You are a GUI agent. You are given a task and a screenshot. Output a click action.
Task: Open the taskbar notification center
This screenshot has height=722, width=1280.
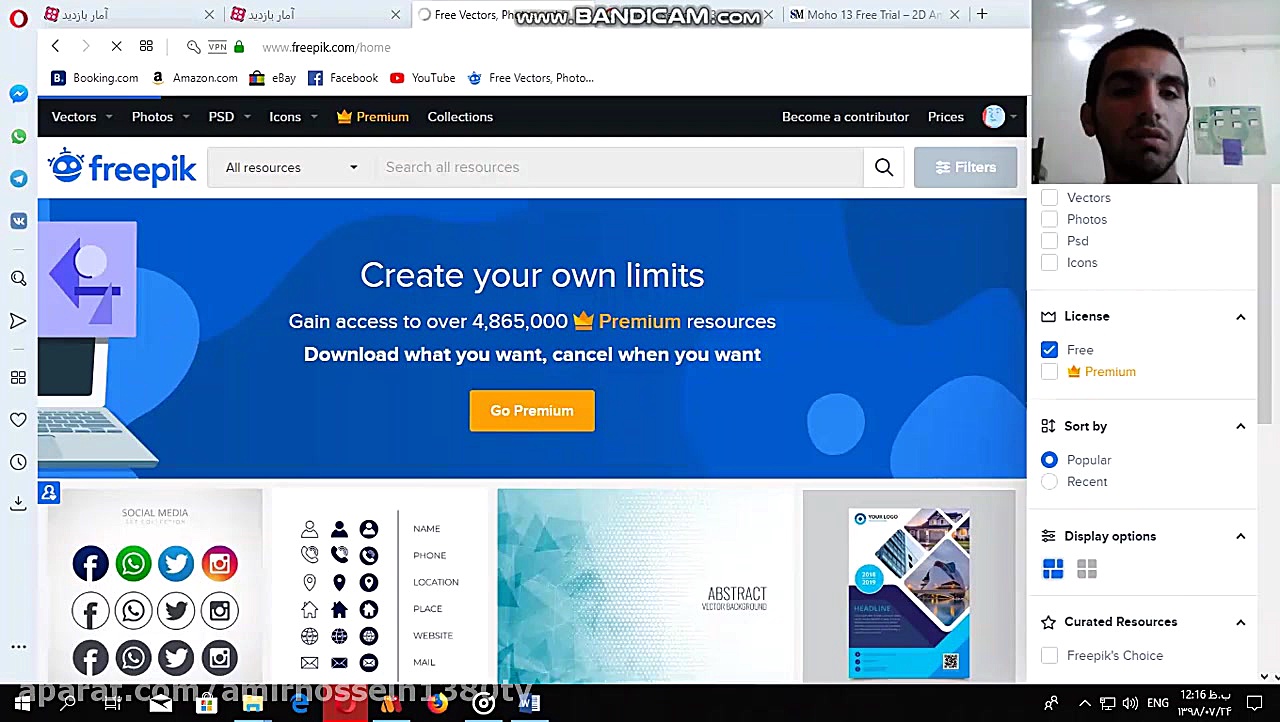click(x=1255, y=703)
